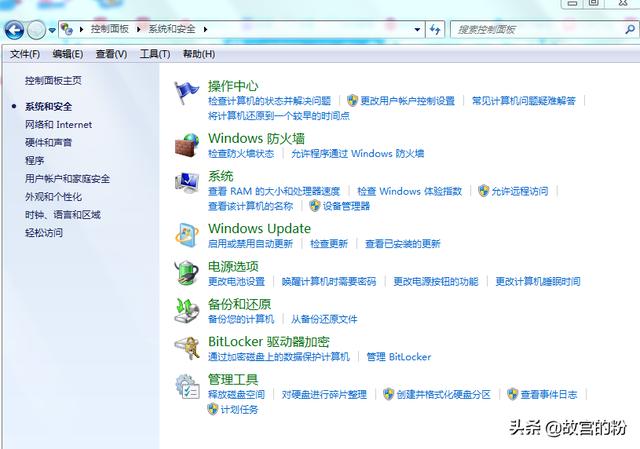This screenshot has height=449, width=640.
Task: Open the Windows Update icon
Action: tap(188, 235)
